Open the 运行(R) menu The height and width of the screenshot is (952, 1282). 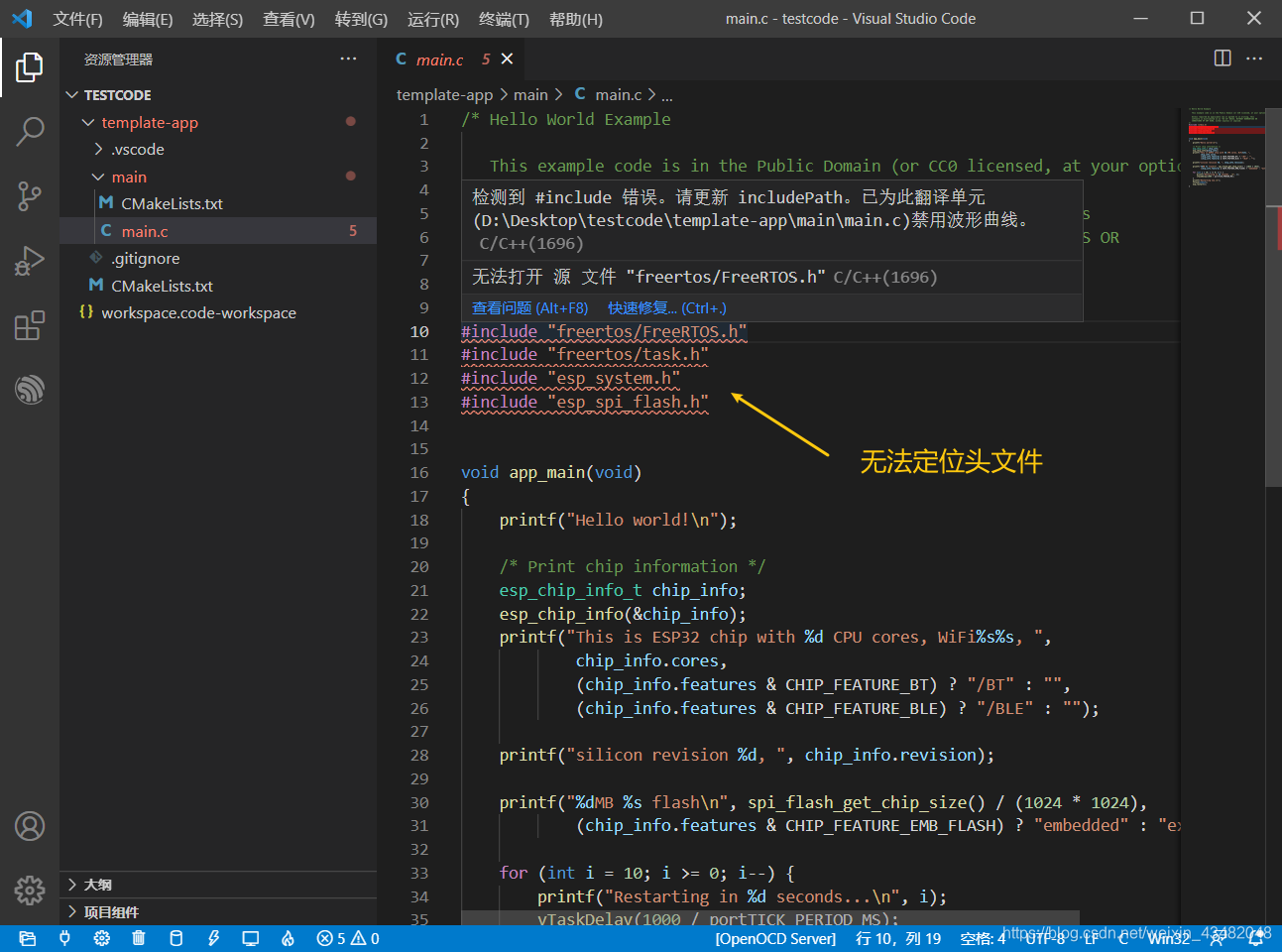433,19
